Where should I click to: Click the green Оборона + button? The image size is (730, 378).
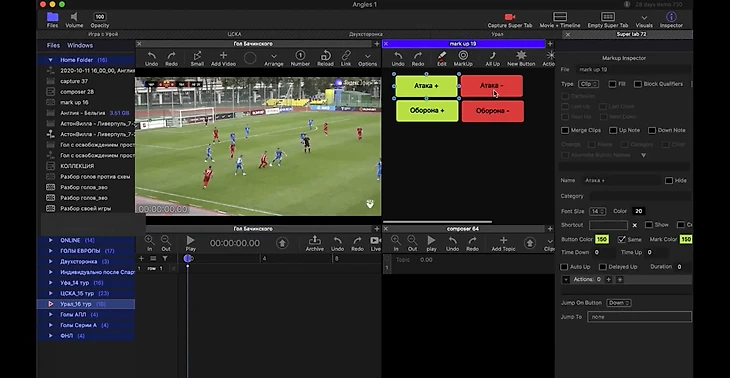[x=427, y=111]
